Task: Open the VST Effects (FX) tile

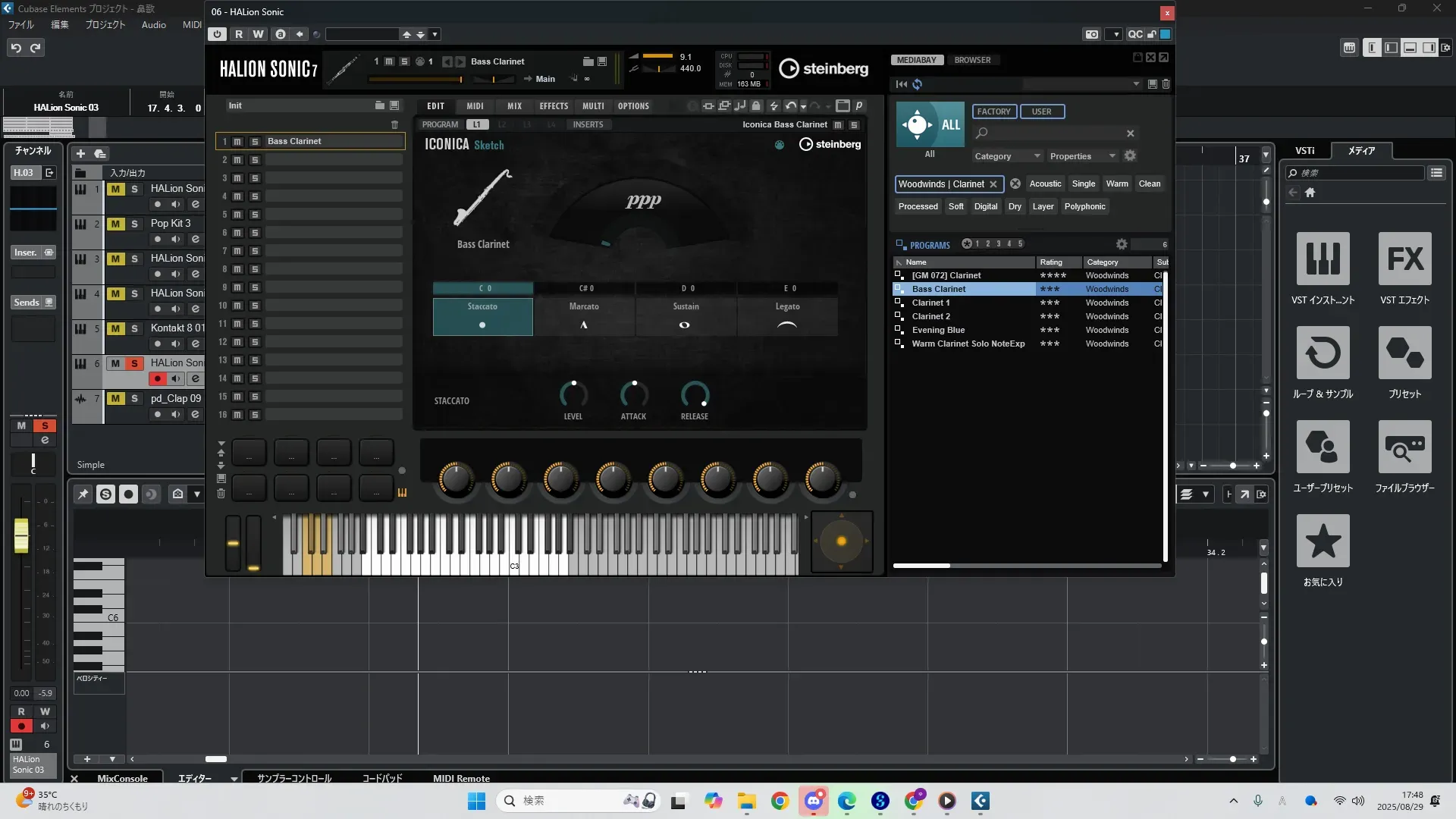Action: 1404,259
